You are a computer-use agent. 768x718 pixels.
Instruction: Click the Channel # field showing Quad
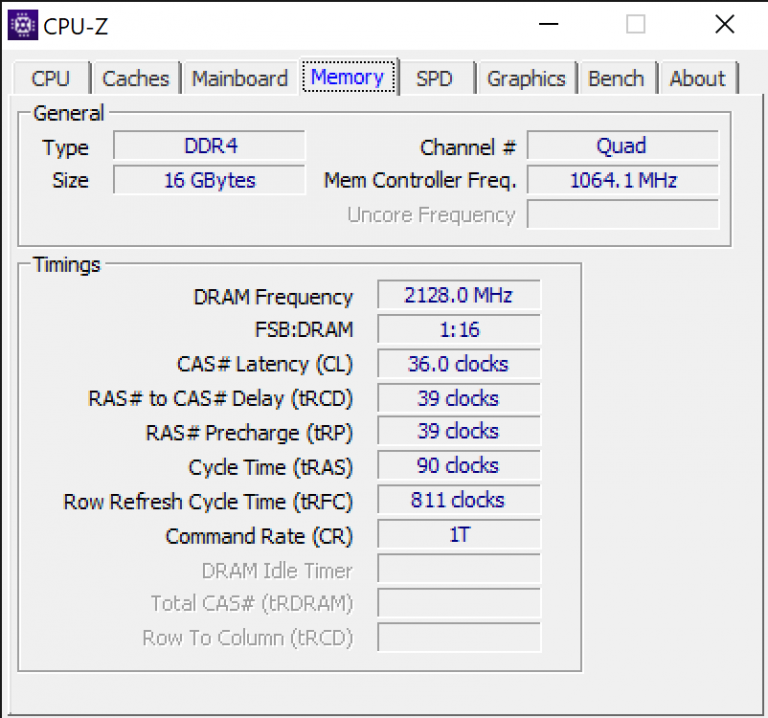coord(622,146)
